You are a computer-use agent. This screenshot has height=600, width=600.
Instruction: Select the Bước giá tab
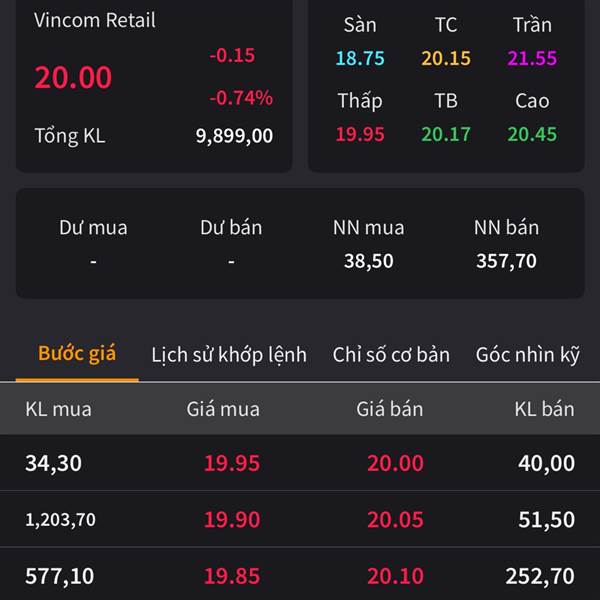coord(77,353)
